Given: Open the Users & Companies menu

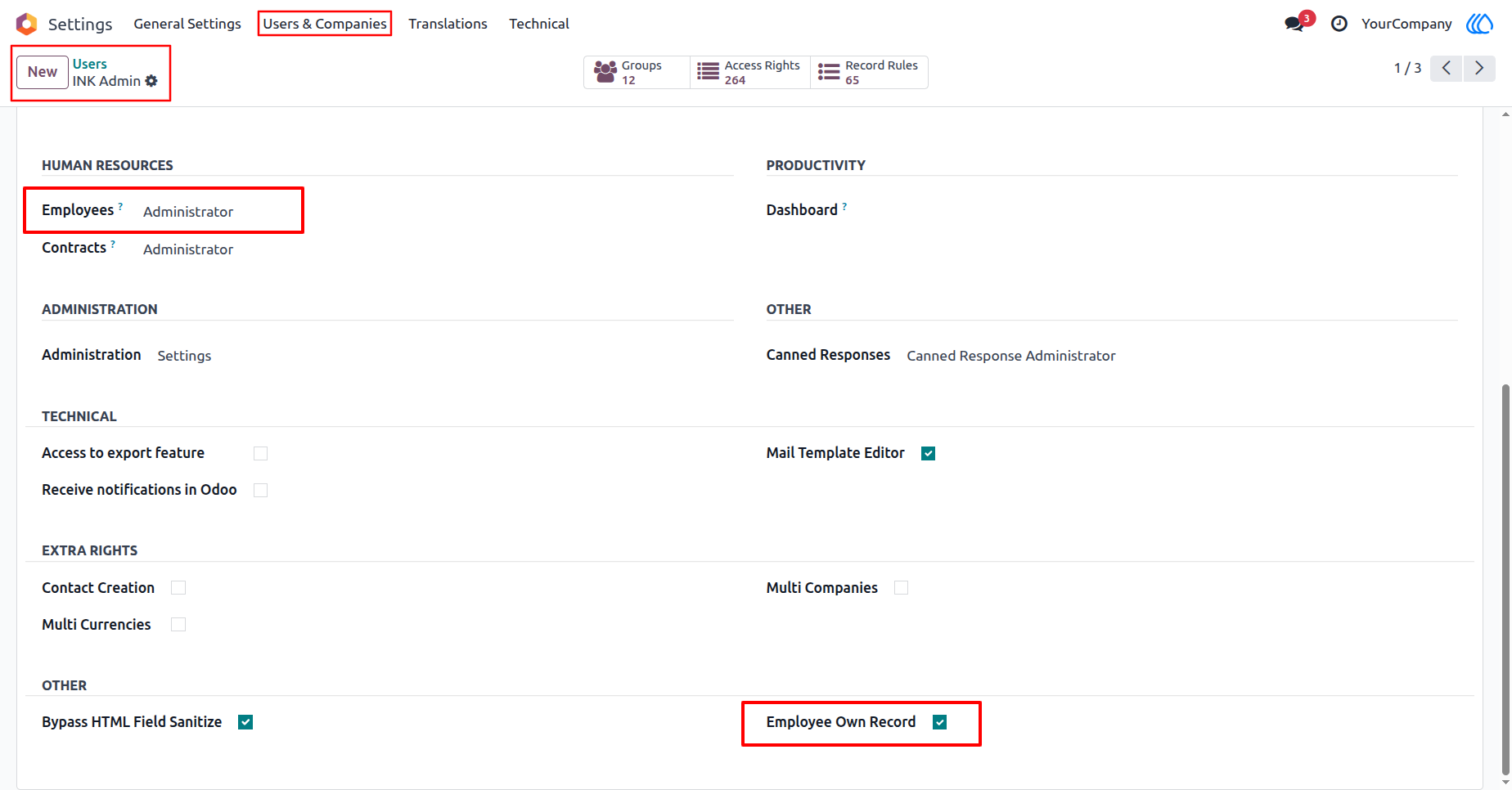Looking at the screenshot, I should point(325,24).
